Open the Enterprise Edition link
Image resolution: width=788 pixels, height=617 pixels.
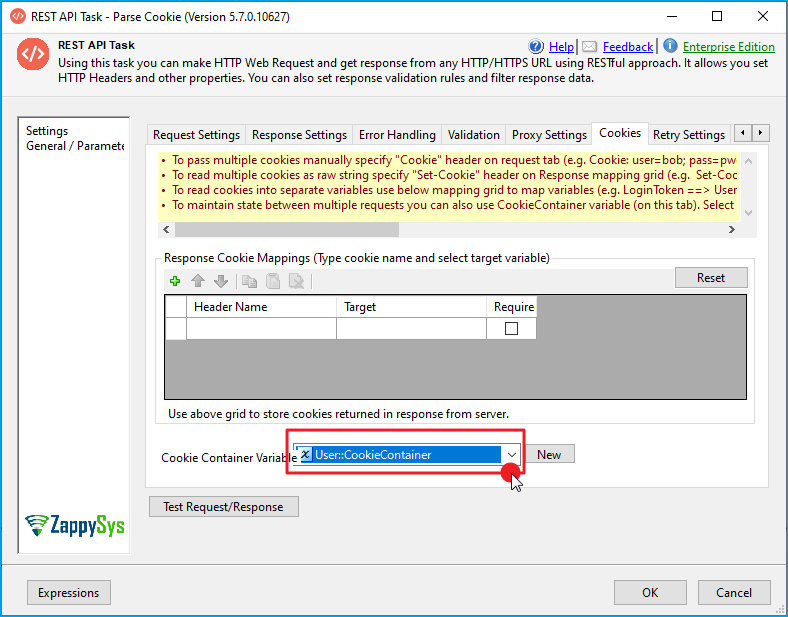(x=728, y=47)
